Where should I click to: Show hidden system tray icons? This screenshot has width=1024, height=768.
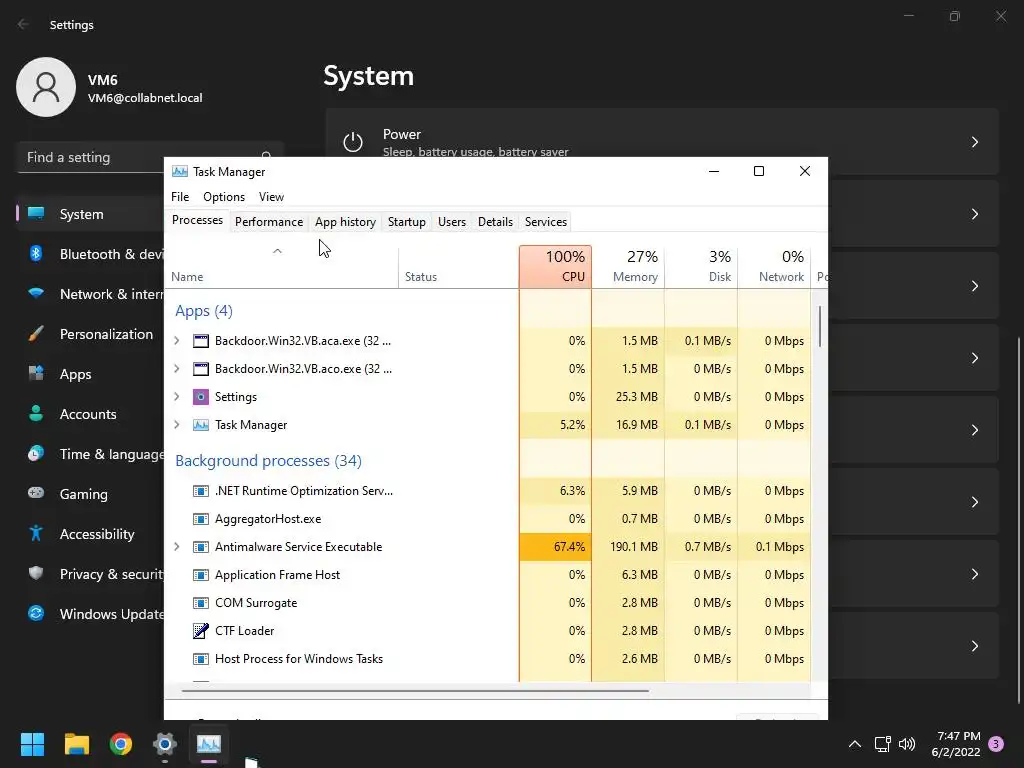point(854,744)
